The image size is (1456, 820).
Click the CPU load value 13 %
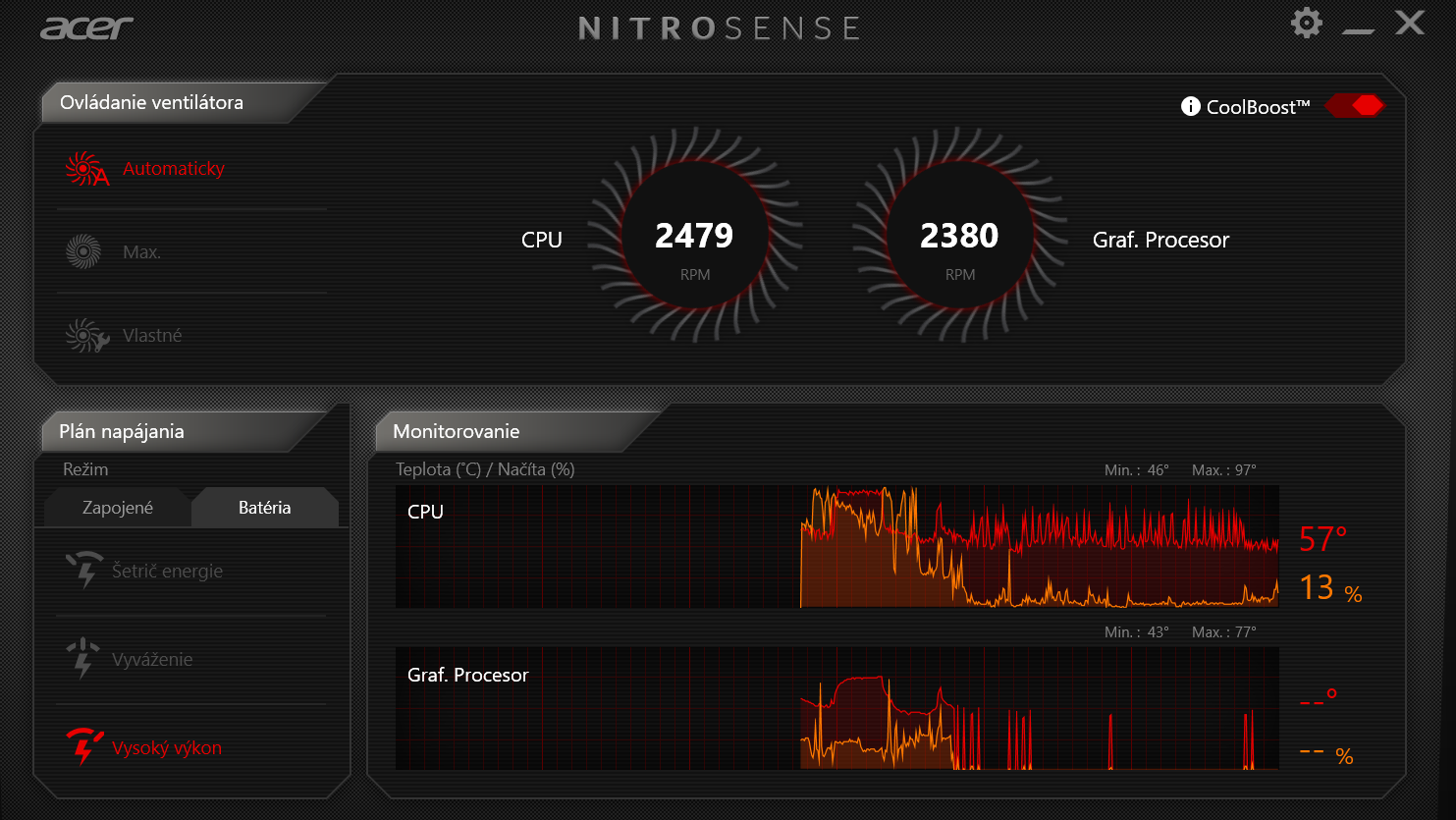1330,588
